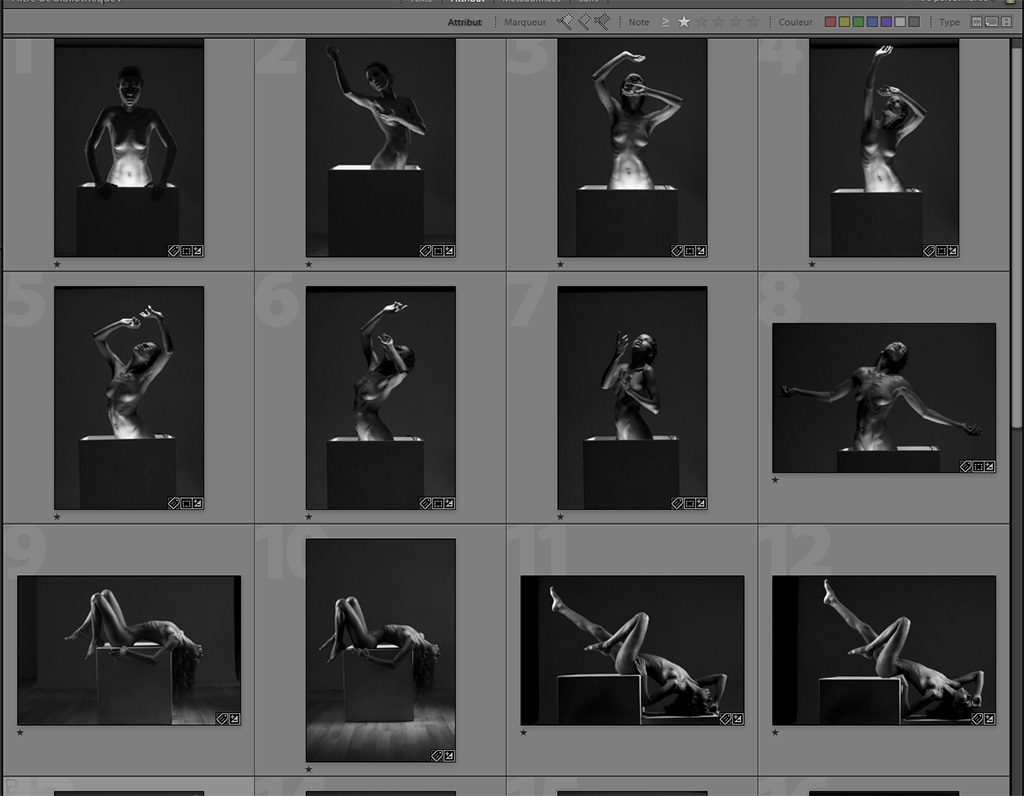Select photo 11 thumbnail
The image size is (1024, 796).
(632, 650)
